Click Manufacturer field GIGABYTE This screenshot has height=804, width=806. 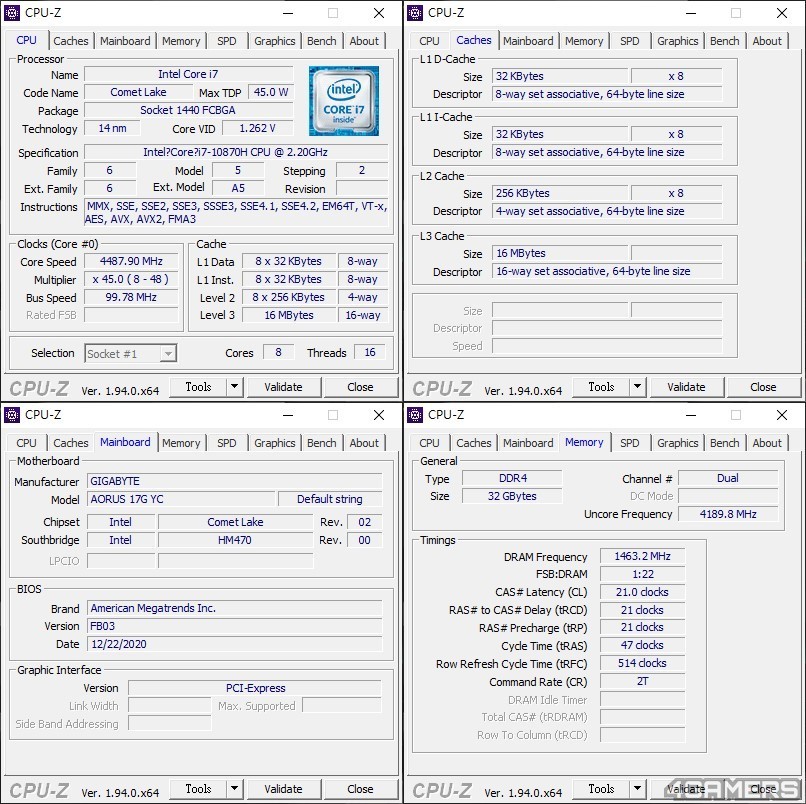(234, 481)
